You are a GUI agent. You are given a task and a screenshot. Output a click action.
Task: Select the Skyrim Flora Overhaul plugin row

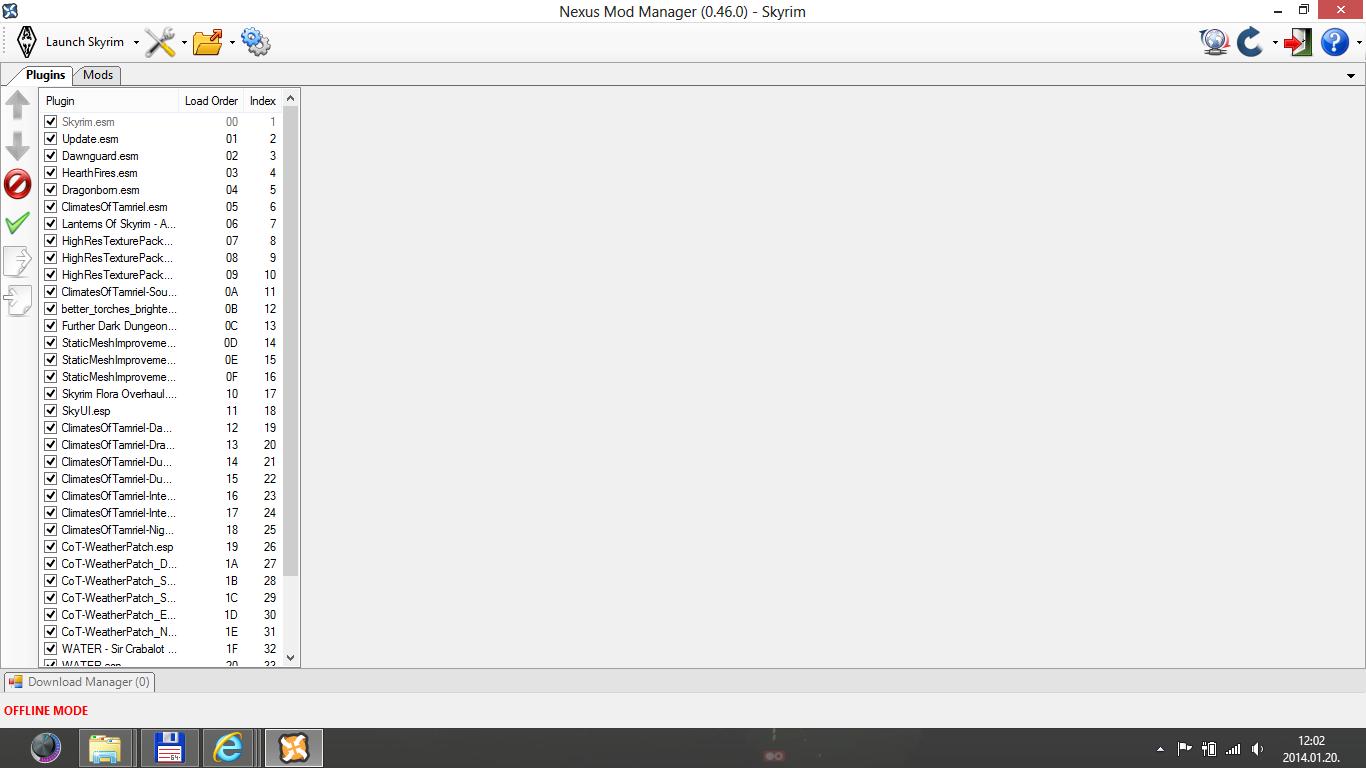tap(161, 394)
